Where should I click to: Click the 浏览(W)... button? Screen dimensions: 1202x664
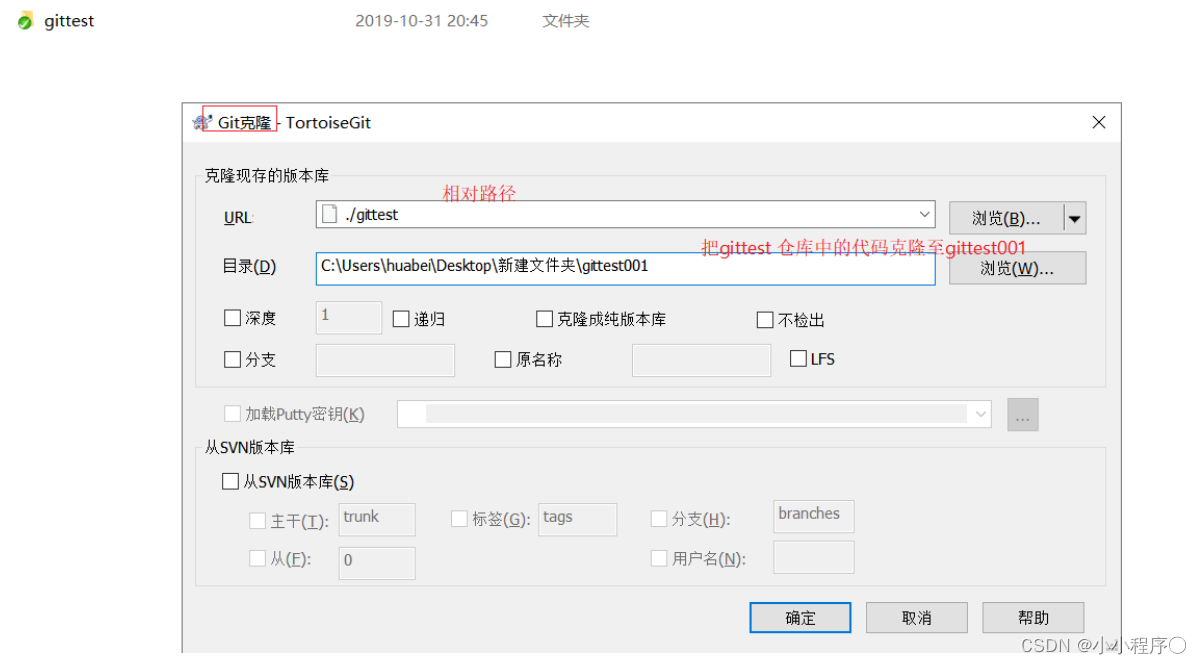pyautogui.click(x=1017, y=268)
